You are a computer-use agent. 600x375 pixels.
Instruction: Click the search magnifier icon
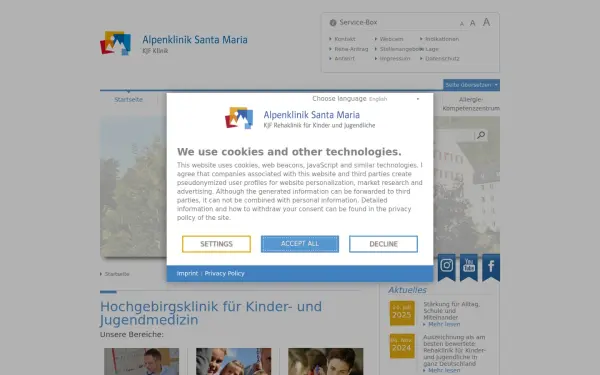(481, 135)
